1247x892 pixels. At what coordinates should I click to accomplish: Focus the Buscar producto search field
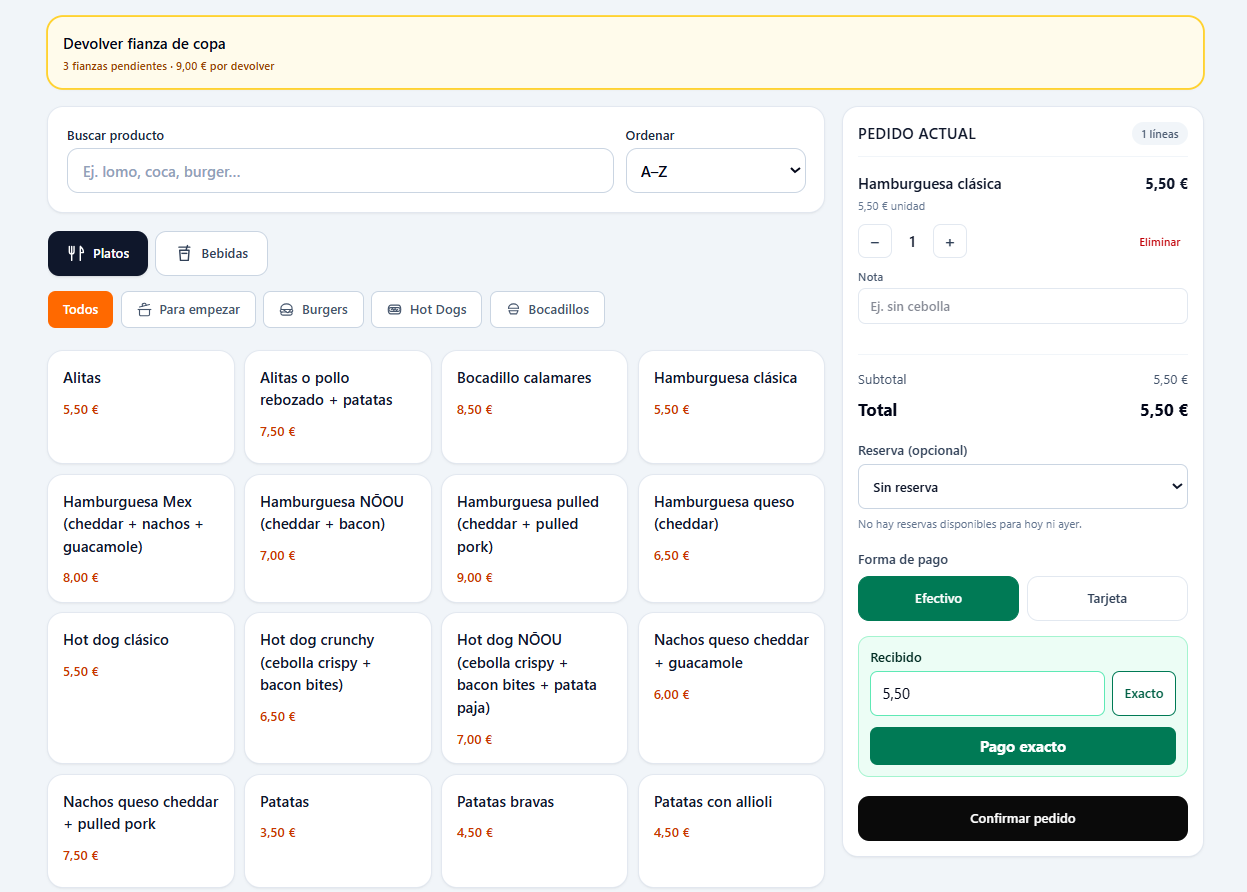tap(340, 171)
